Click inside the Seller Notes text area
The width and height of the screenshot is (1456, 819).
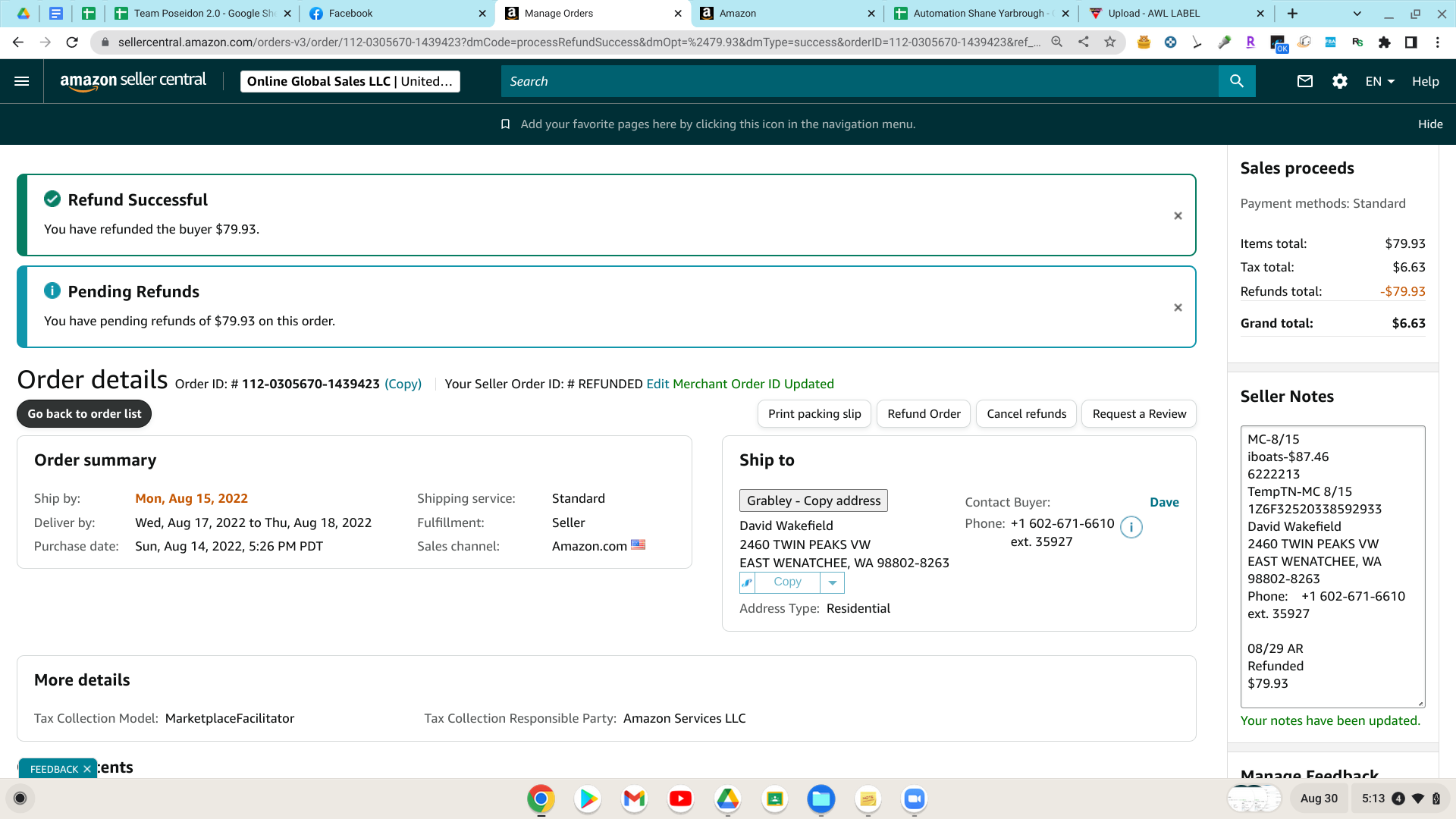[1332, 566]
